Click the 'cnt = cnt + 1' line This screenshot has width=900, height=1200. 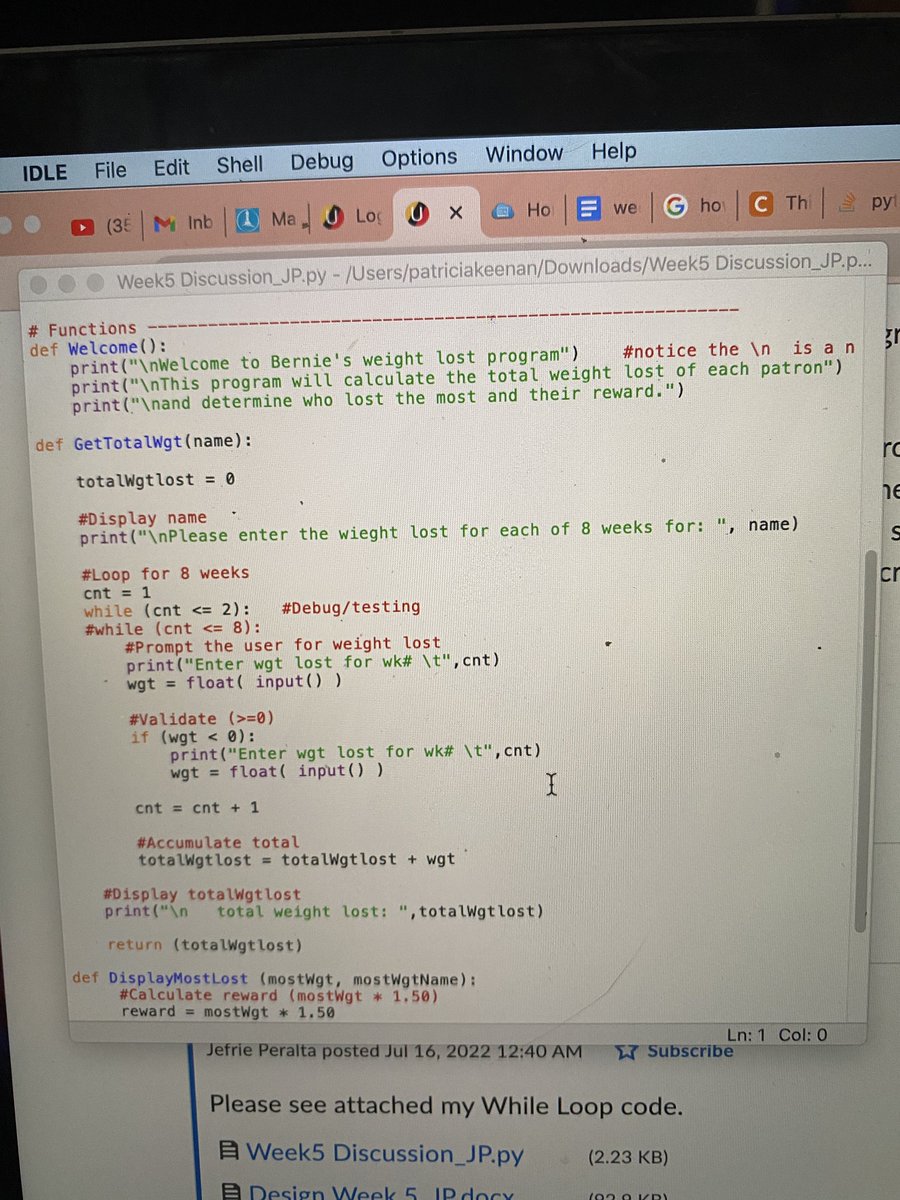click(x=198, y=807)
